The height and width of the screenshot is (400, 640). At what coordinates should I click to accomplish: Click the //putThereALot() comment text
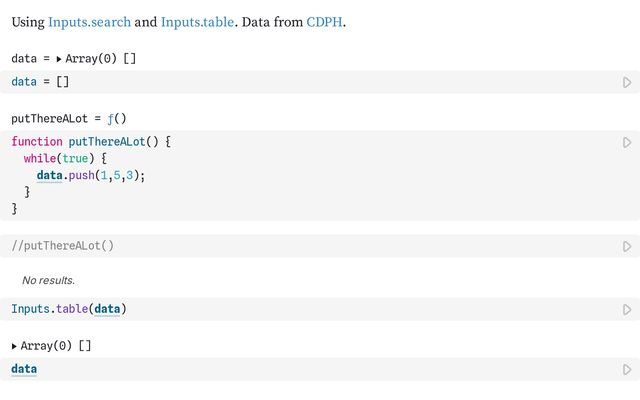click(x=62, y=246)
